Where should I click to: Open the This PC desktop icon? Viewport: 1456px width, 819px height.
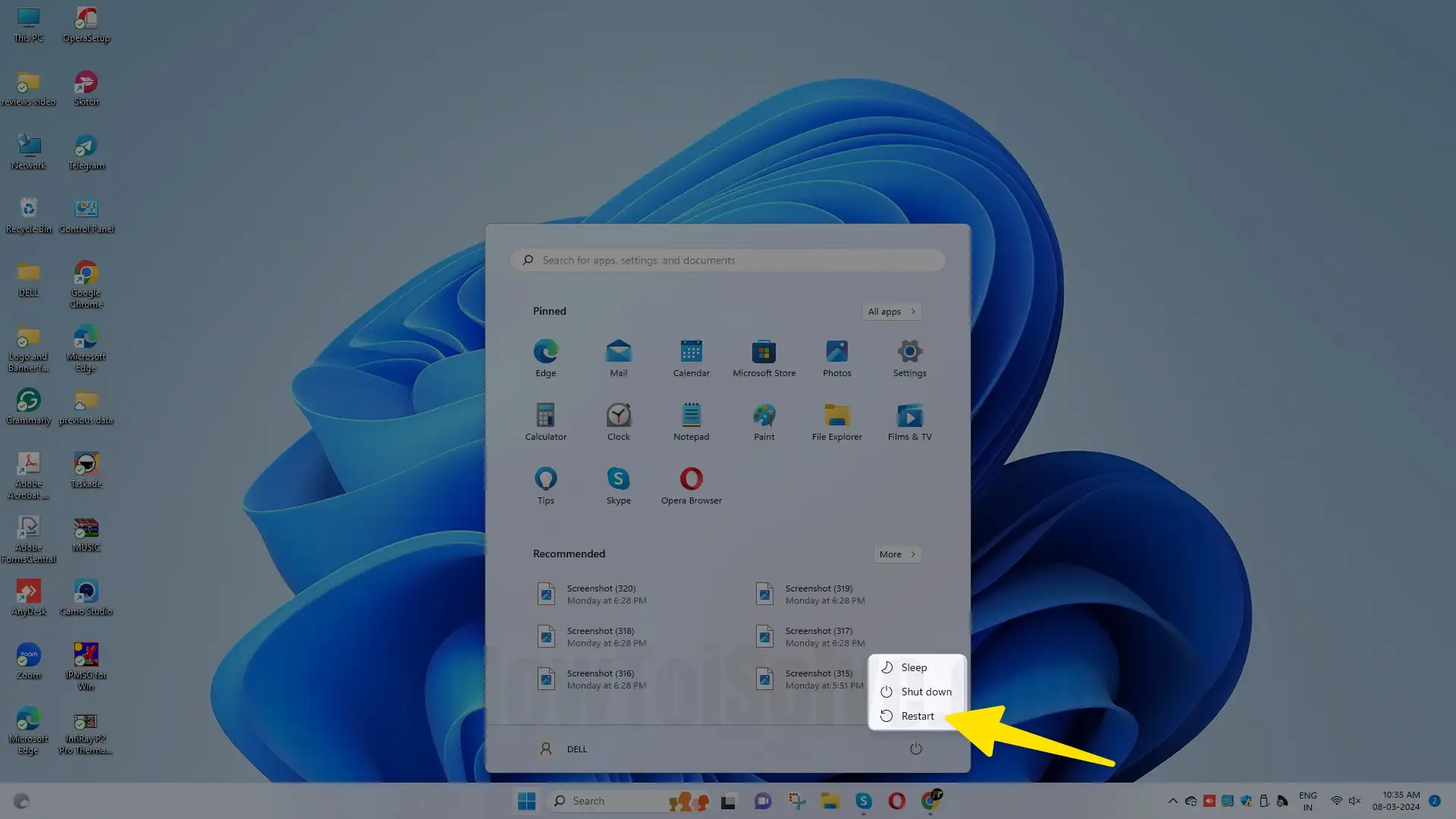[x=29, y=25]
